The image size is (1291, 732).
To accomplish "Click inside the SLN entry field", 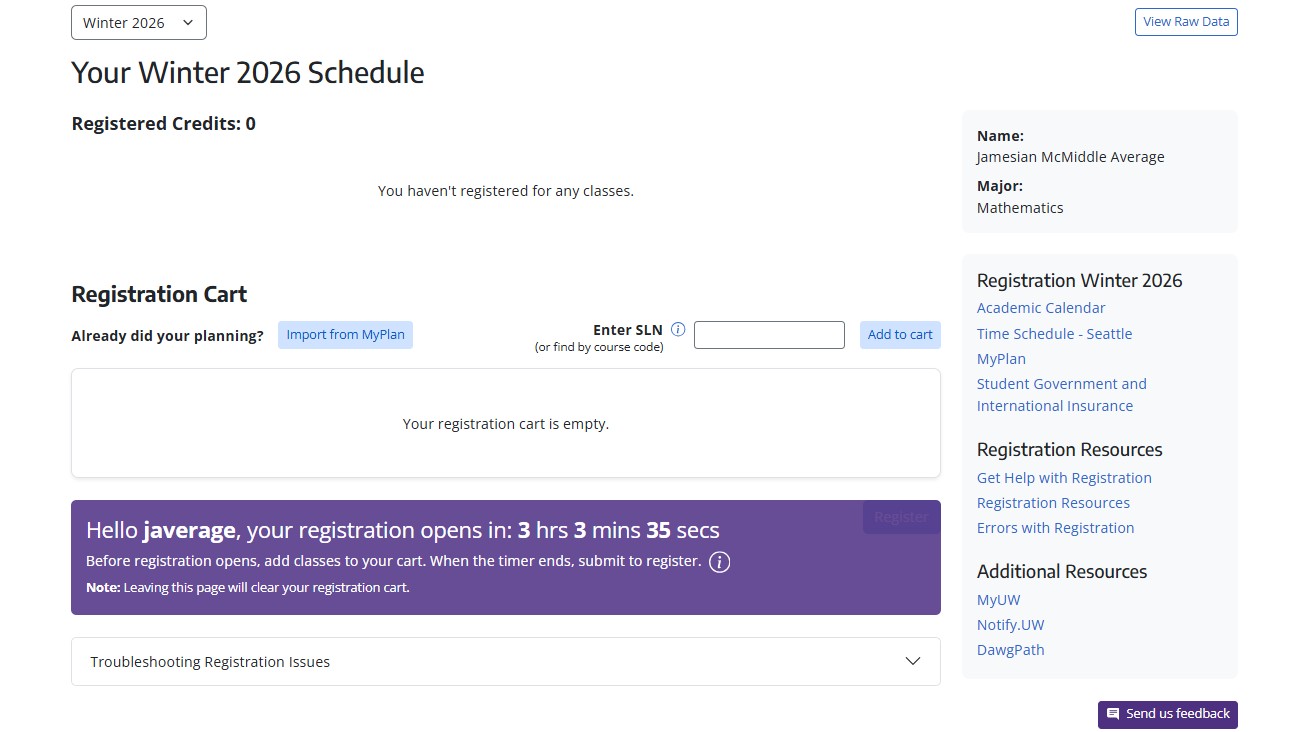I will tap(768, 334).
